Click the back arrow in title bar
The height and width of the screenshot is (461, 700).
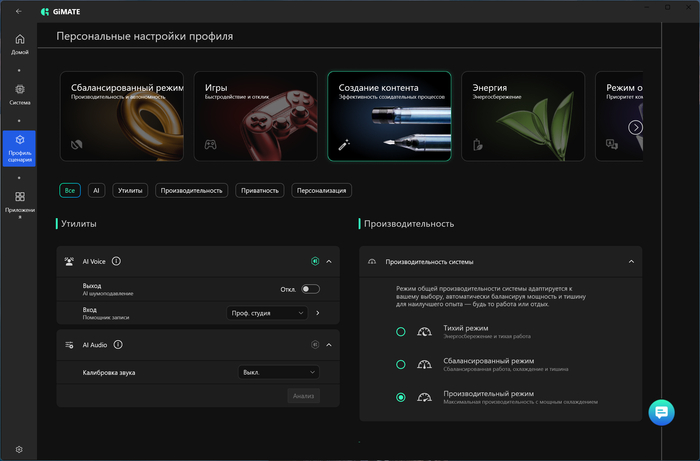[19, 11]
